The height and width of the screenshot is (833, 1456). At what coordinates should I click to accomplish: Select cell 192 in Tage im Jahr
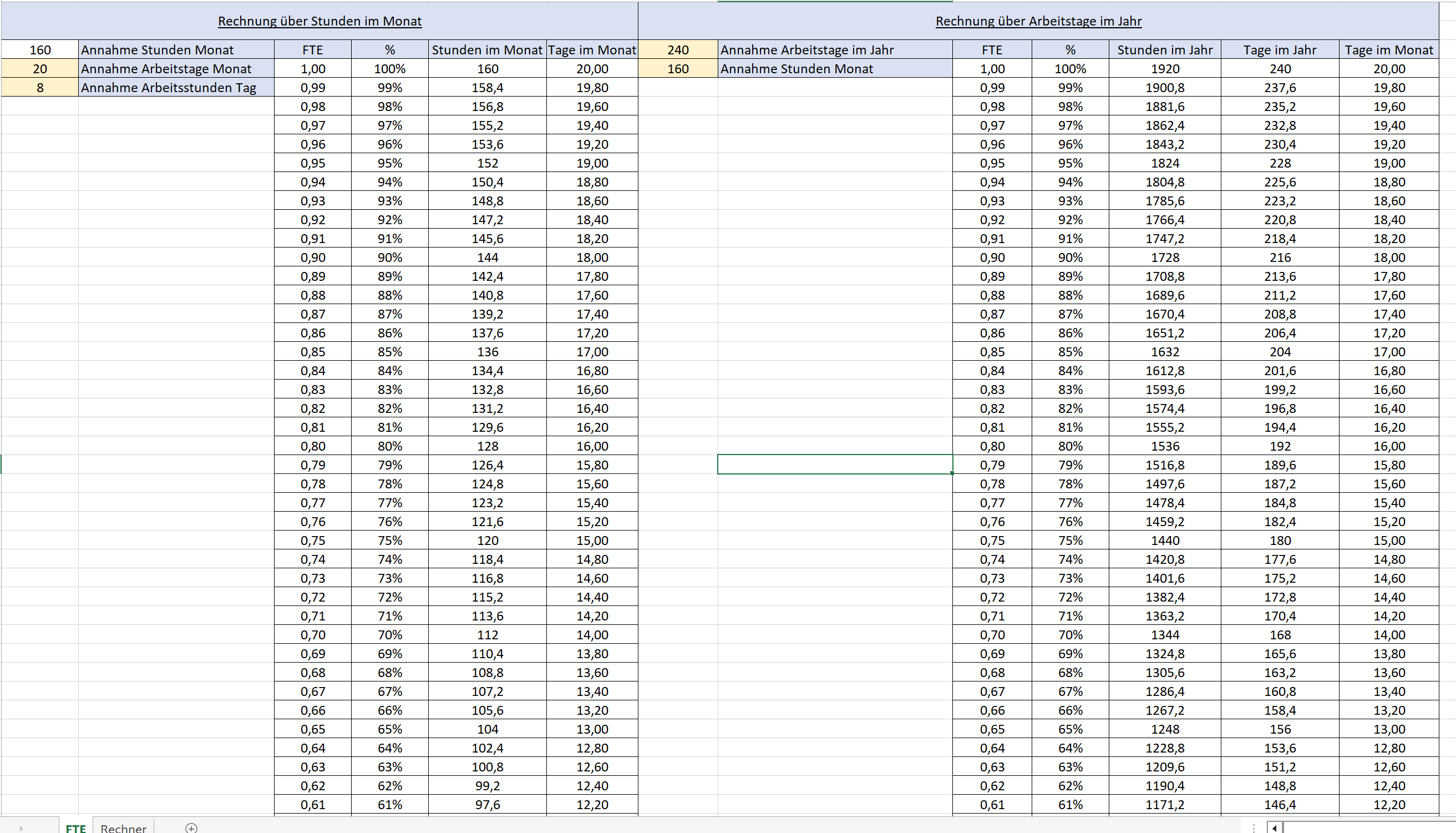tap(1280, 446)
